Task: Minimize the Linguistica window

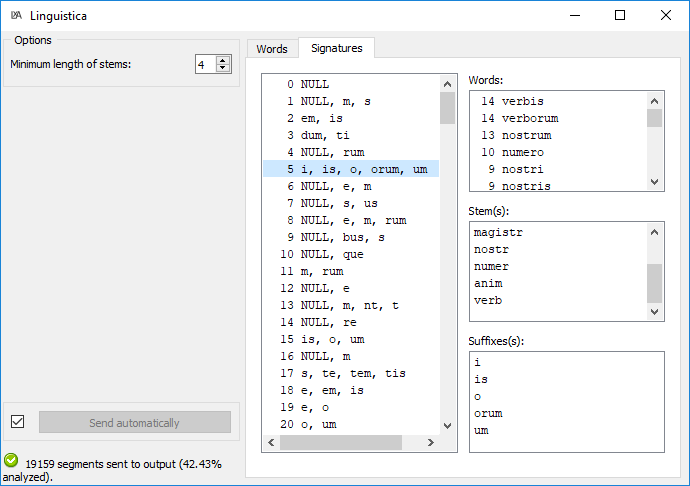Action: pos(575,15)
